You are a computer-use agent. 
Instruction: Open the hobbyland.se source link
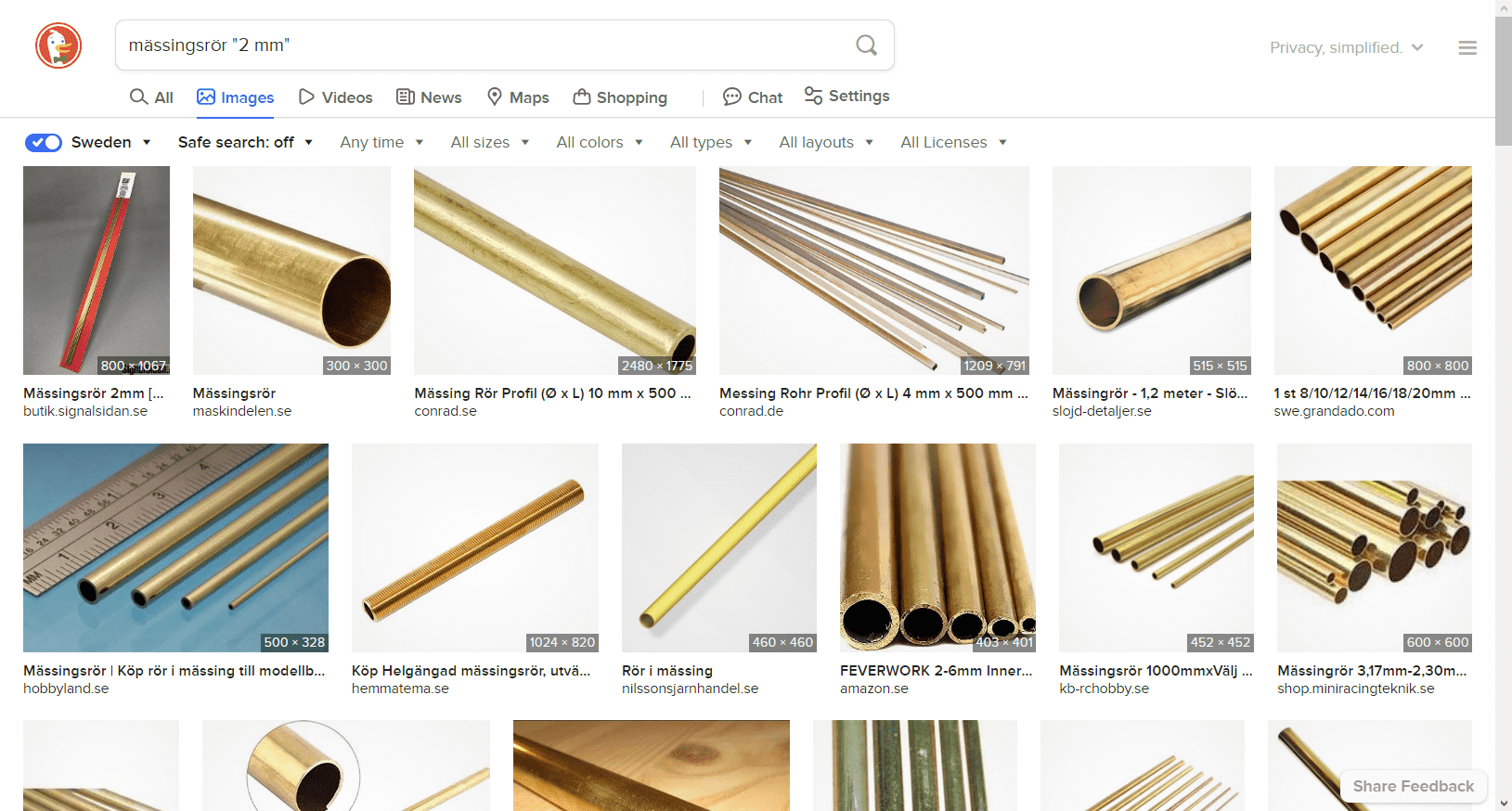[66, 689]
